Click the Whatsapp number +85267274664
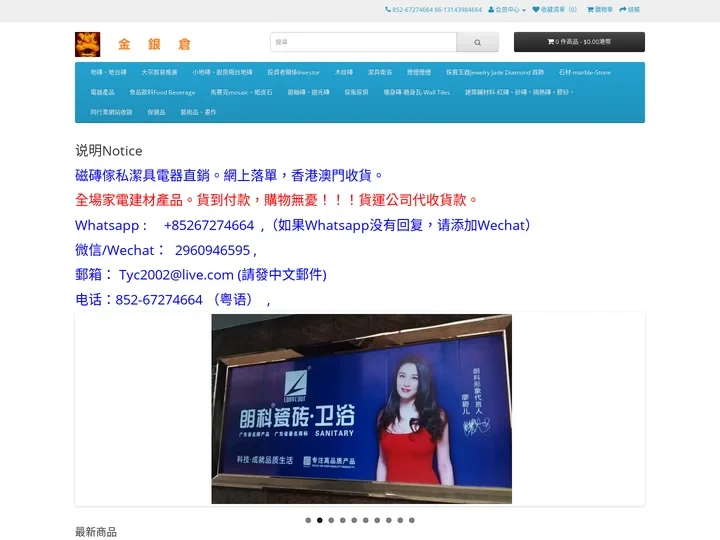Screen dimensions: 720x540 click(209, 225)
